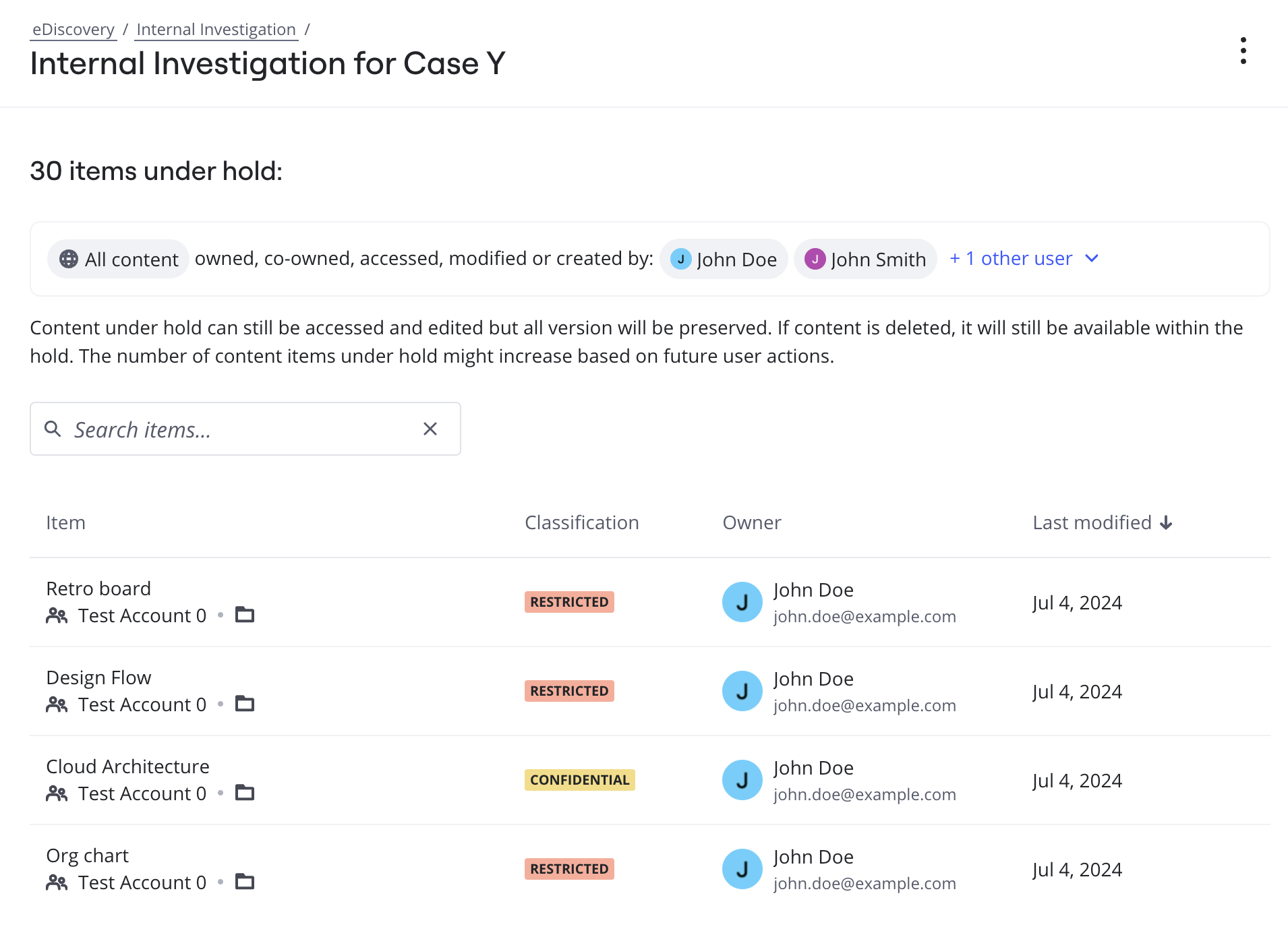
Task: Navigate to Internal Investigation breadcrumb
Action: click(x=216, y=30)
